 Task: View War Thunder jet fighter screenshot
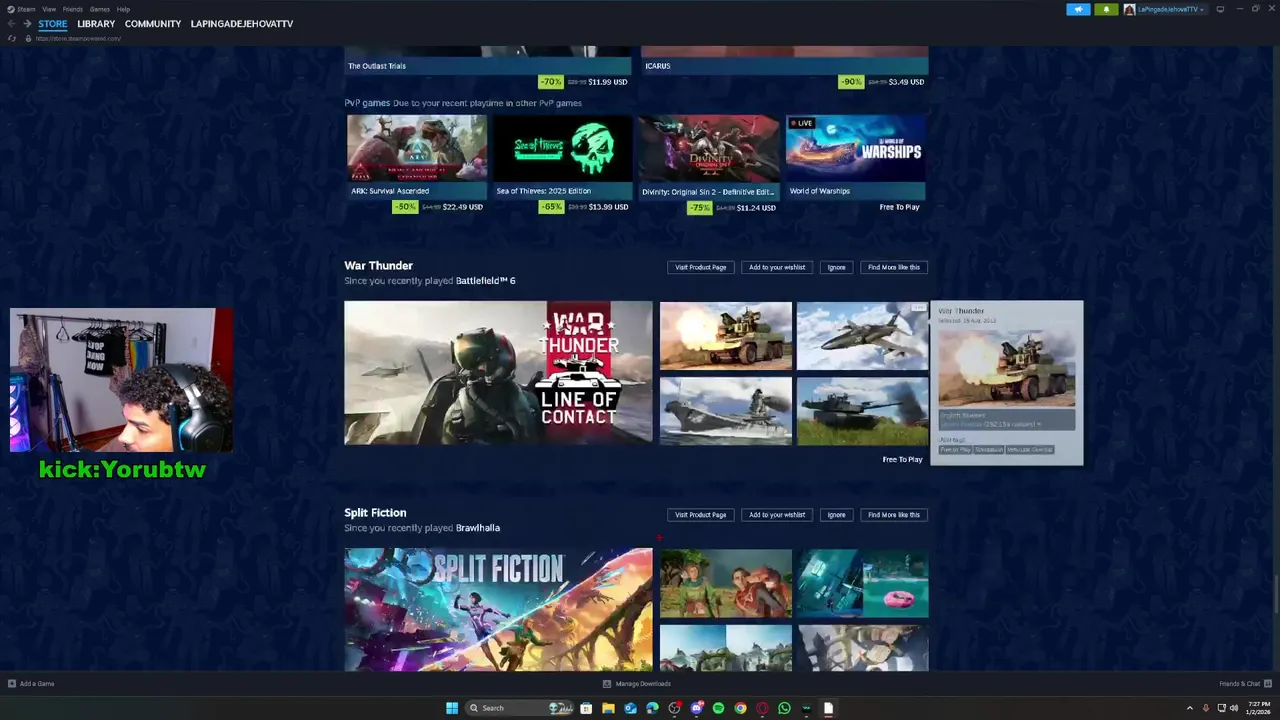click(x=863, y=336)
